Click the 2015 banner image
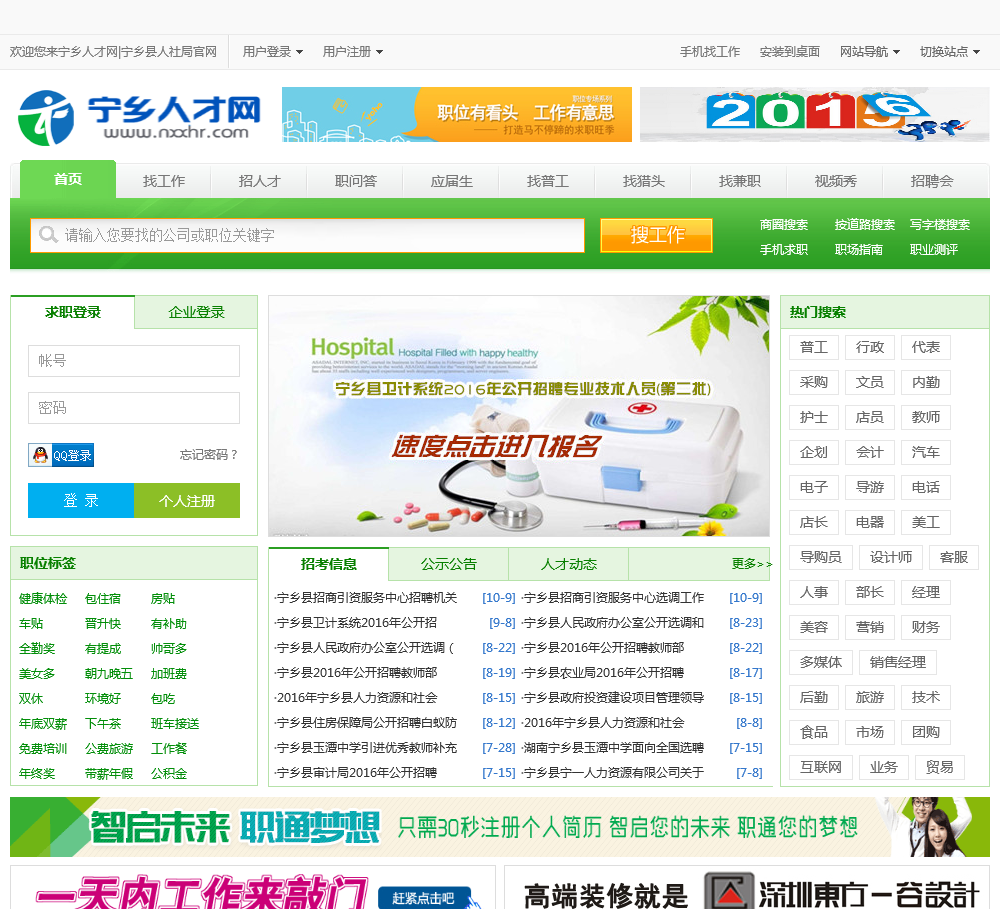 click(814, 115)
